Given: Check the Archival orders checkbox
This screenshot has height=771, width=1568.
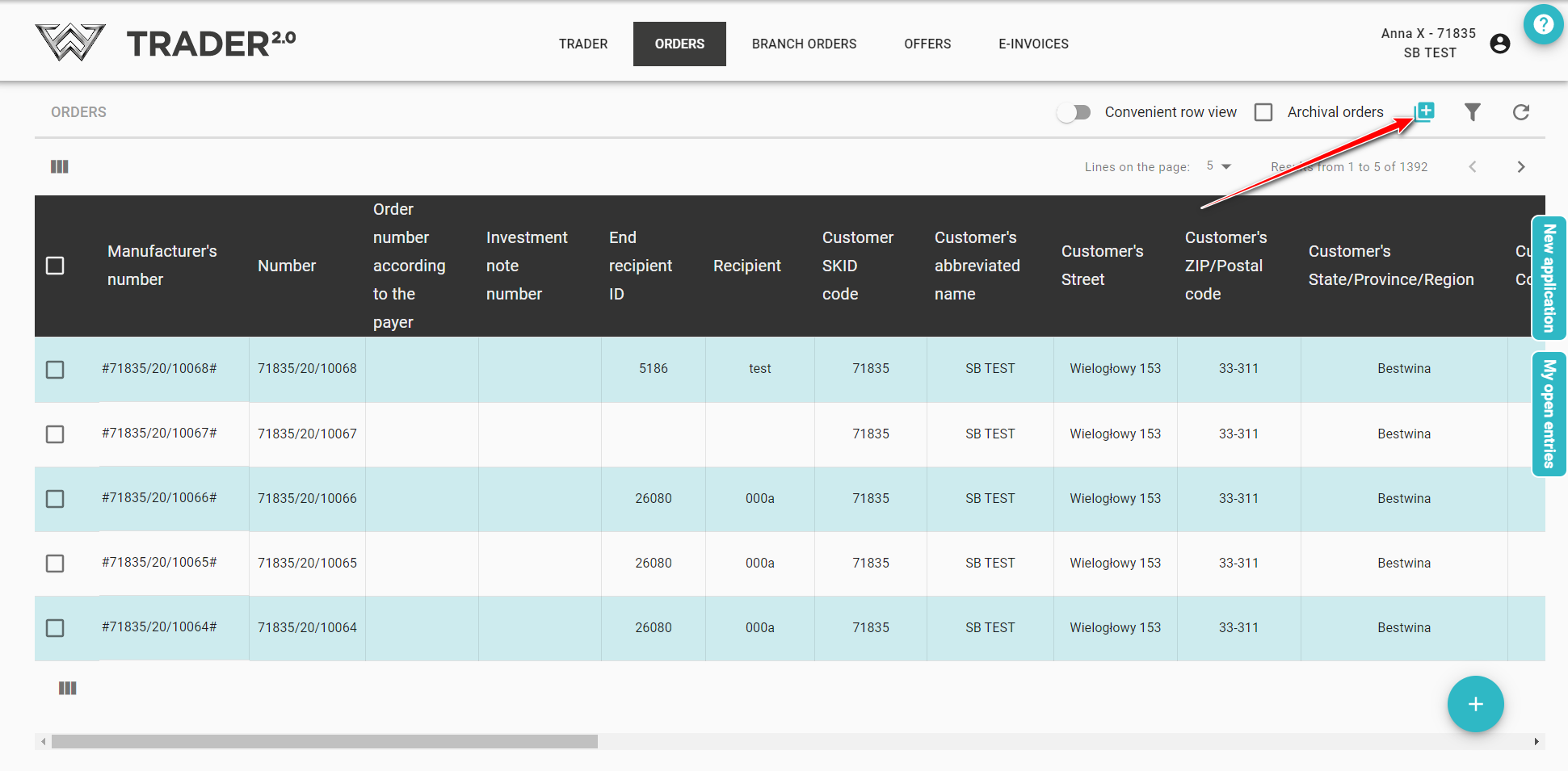Looking at the screenshot, I should pyautogui.click(x=1263, y=112).
